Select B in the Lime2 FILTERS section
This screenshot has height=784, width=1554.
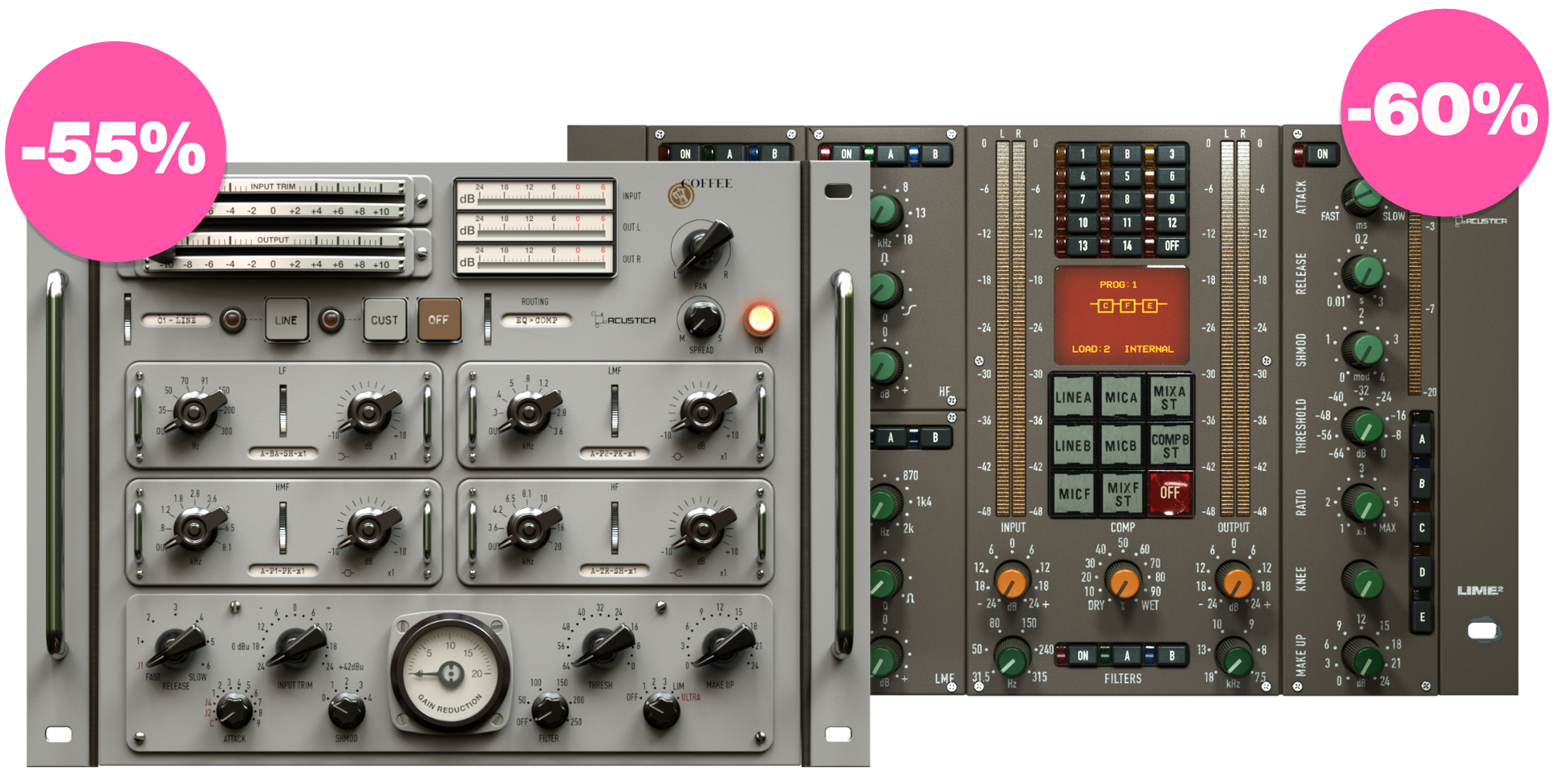tap(1172, 655)
